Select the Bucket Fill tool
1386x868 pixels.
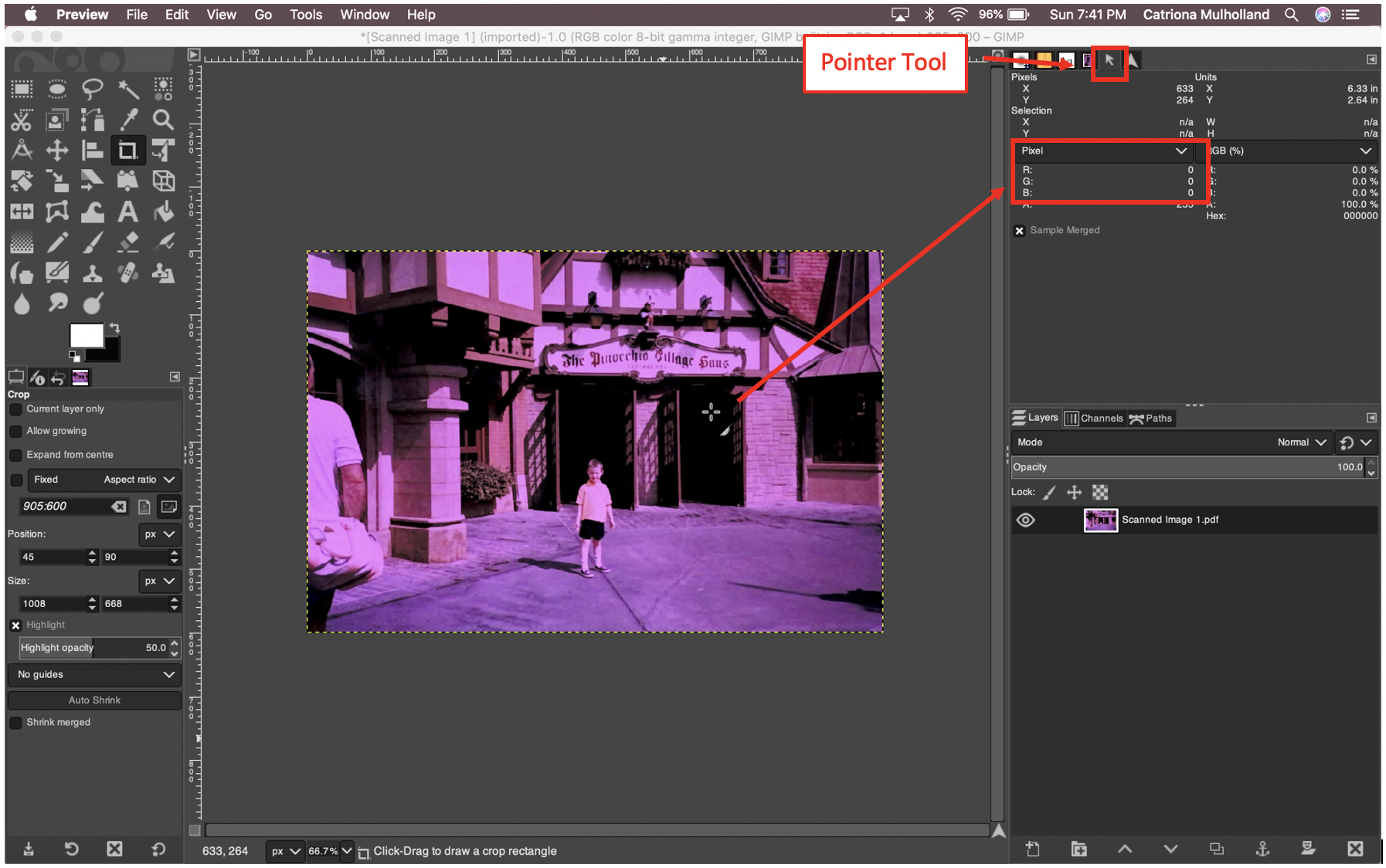163,212
